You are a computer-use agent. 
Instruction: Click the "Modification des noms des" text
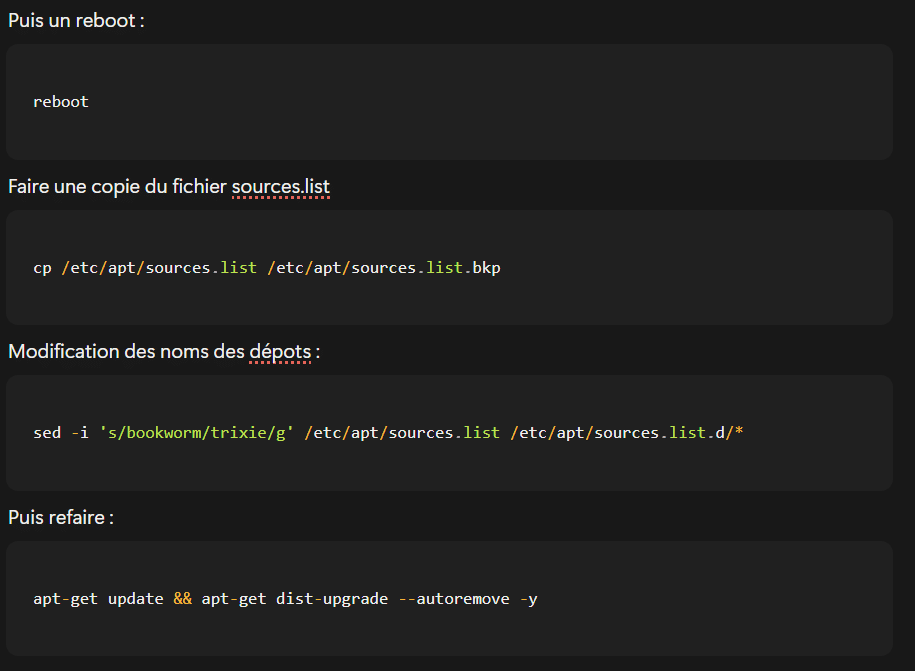point(127,352)
